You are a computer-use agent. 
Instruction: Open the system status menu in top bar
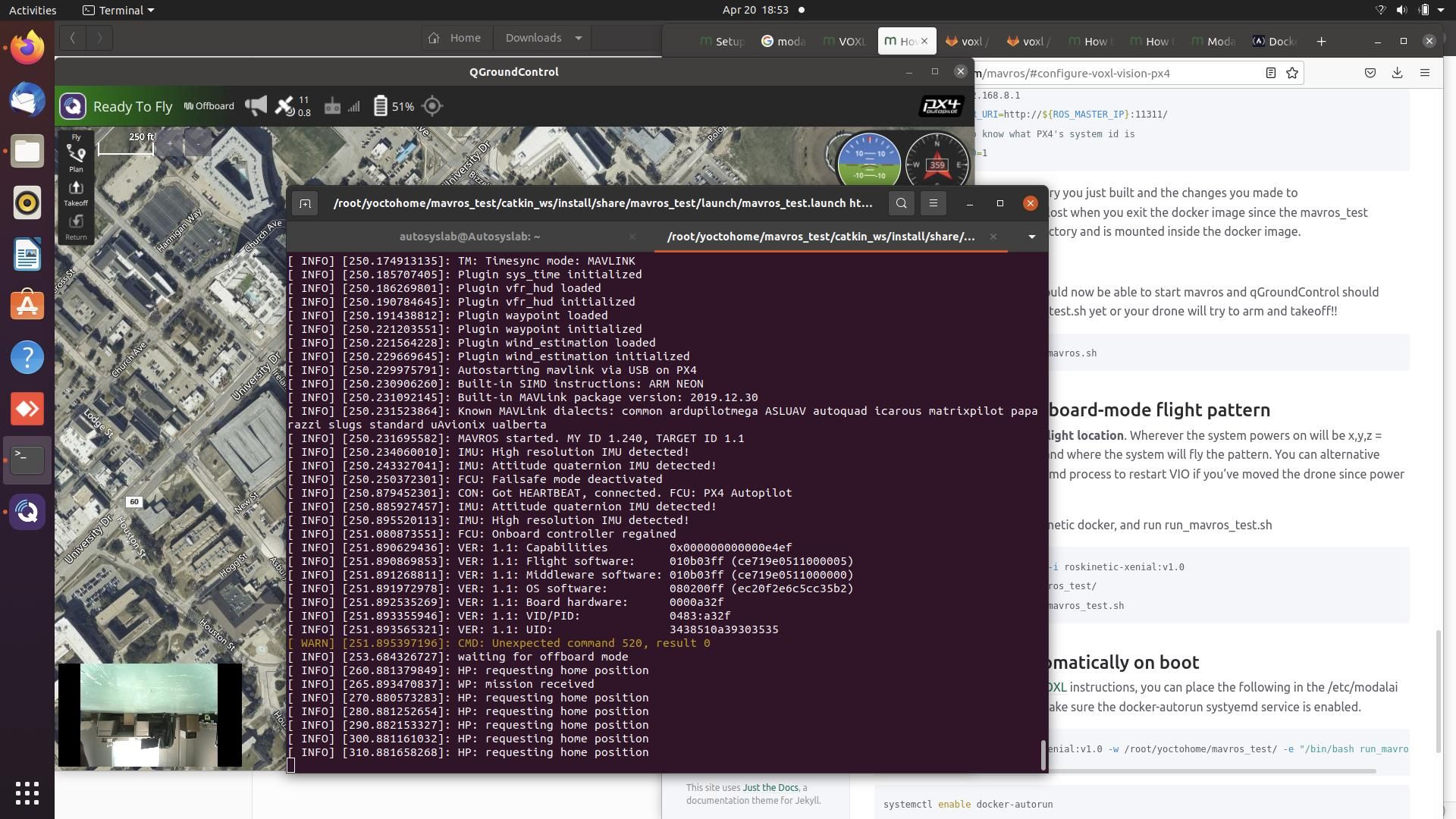[1410, 10]
